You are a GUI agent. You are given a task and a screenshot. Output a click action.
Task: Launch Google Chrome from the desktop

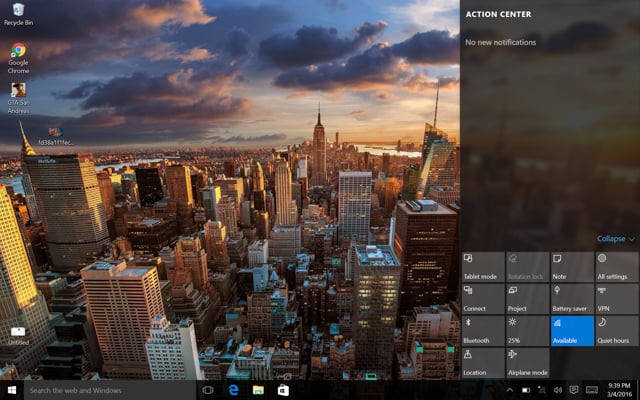18,54
